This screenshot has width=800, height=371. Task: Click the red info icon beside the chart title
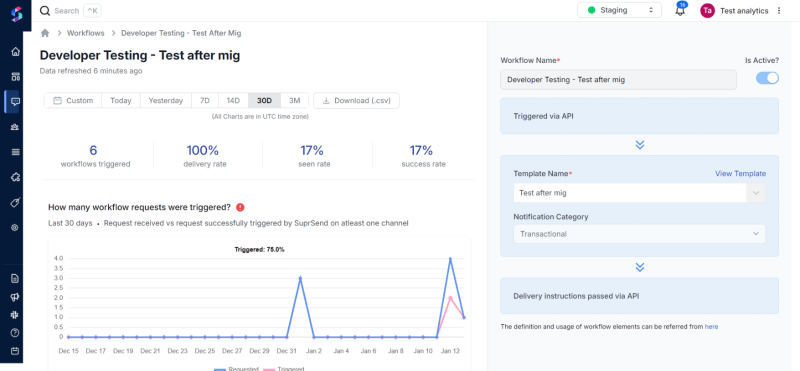[240, 207]
